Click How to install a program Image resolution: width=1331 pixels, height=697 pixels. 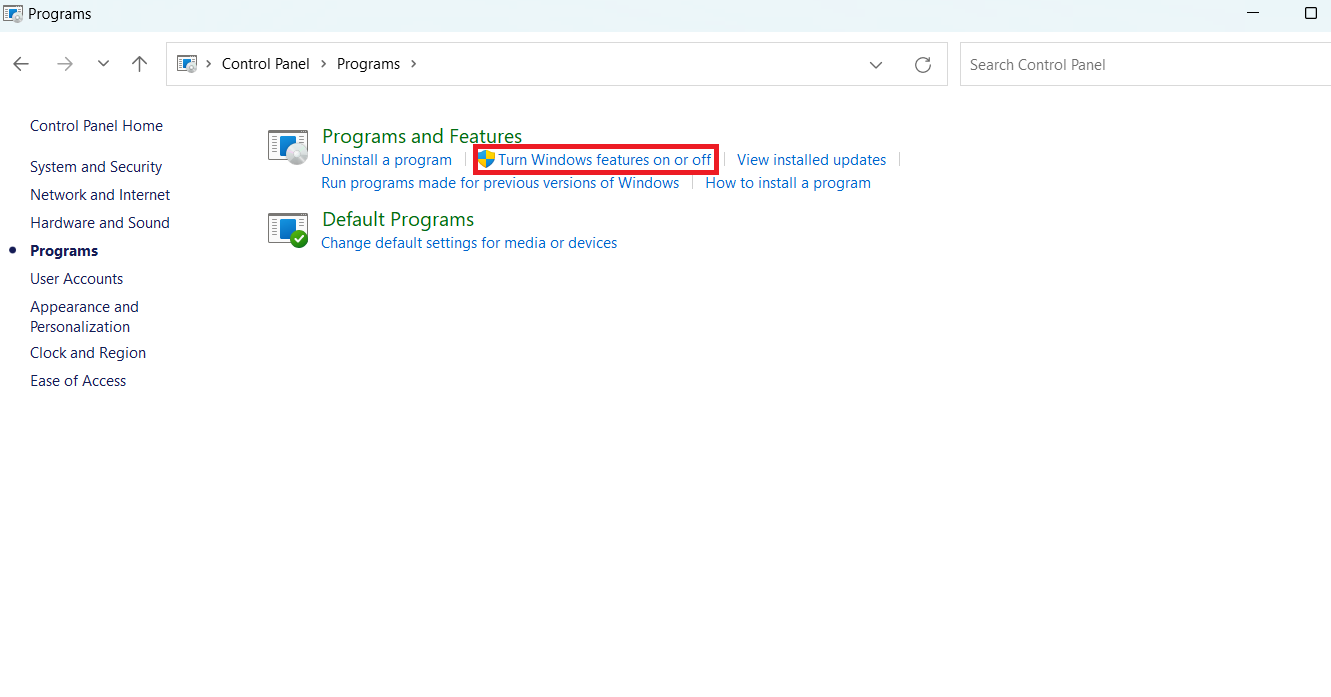click(788, 183)
